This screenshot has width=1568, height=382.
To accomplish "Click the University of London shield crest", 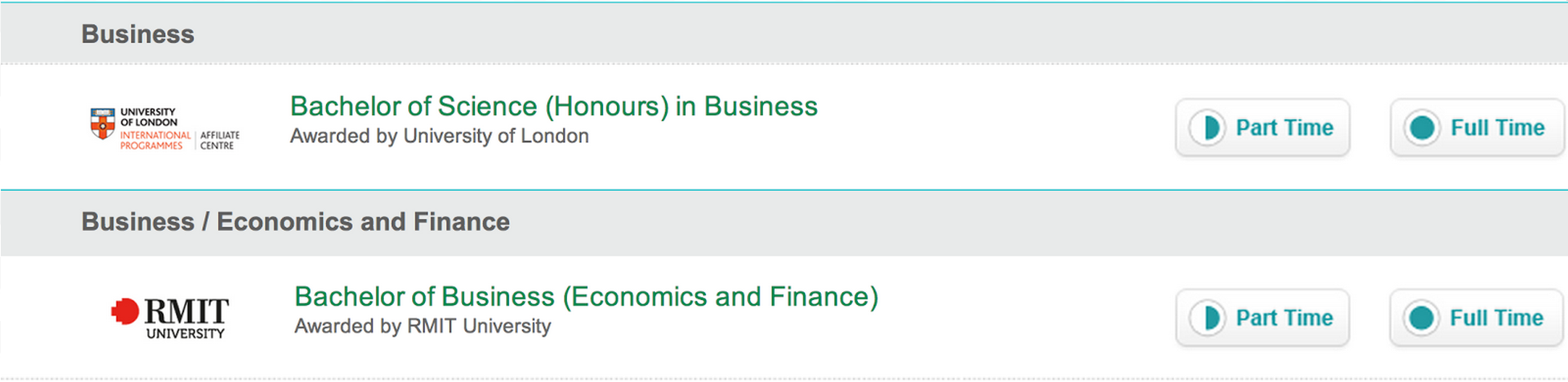I will [x=102, y=124].
